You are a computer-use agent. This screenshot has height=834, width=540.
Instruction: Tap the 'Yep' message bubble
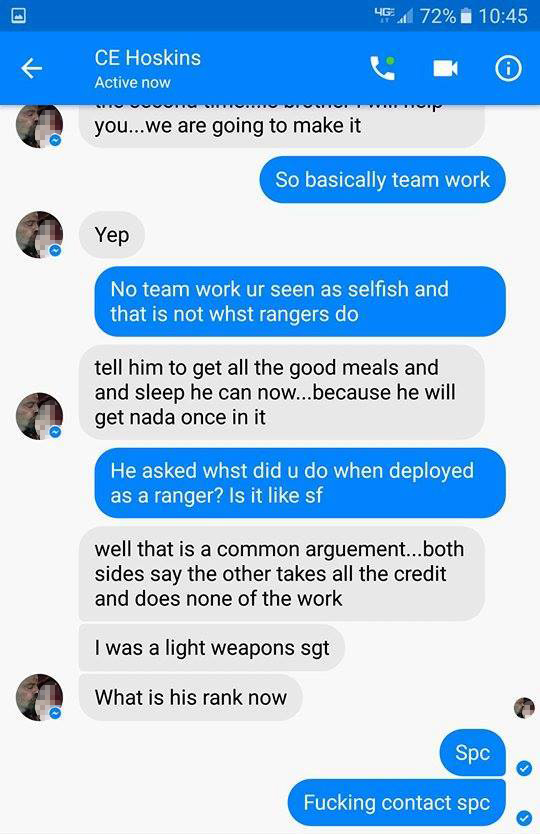112,235
